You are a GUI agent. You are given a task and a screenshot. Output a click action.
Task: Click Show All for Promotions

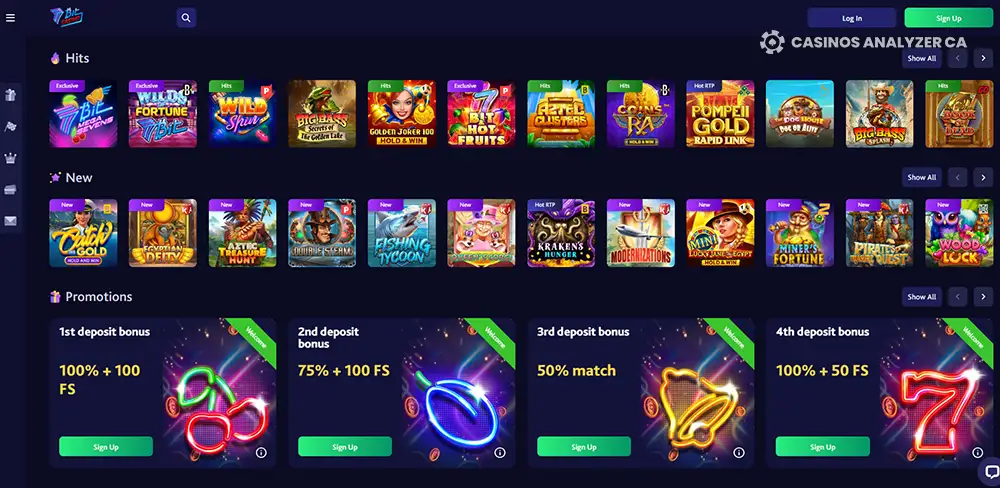pos(922,297)
